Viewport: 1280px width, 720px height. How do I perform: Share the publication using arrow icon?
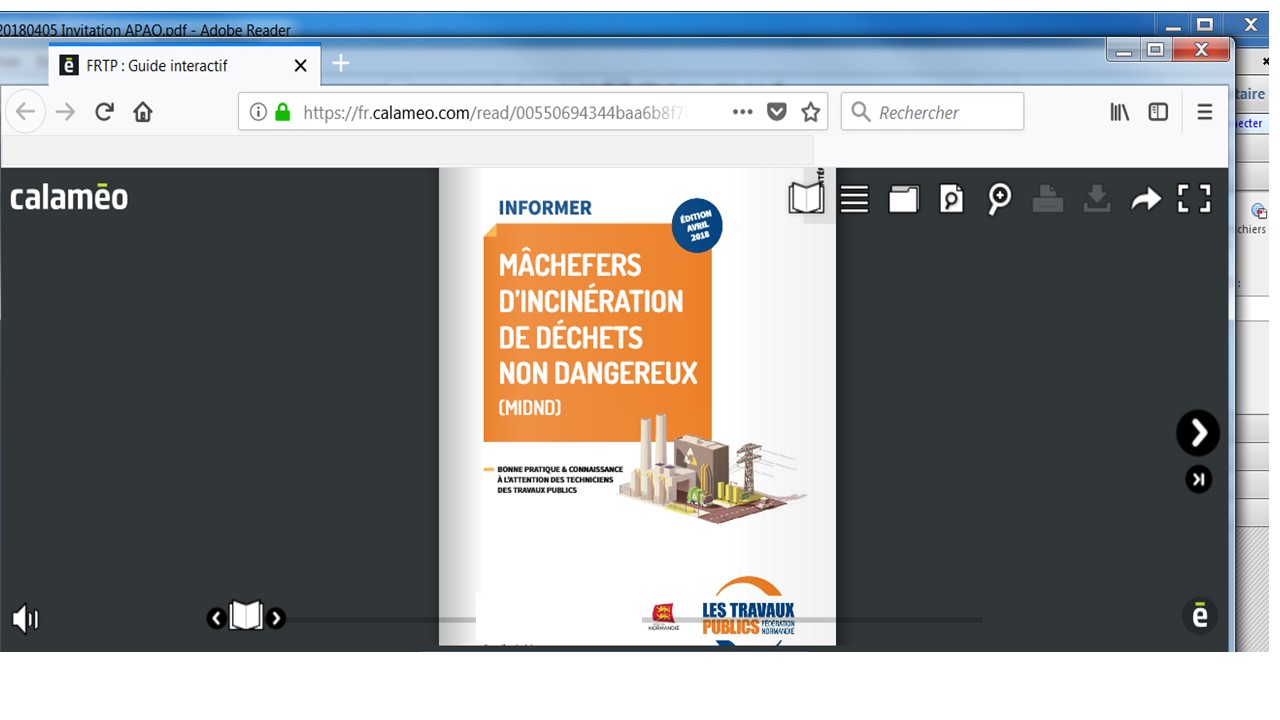coord(1146,200)
